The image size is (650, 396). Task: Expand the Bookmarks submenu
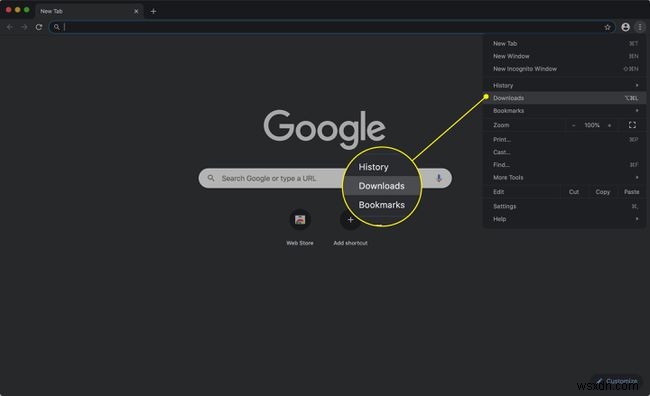(x=565, y=111)
